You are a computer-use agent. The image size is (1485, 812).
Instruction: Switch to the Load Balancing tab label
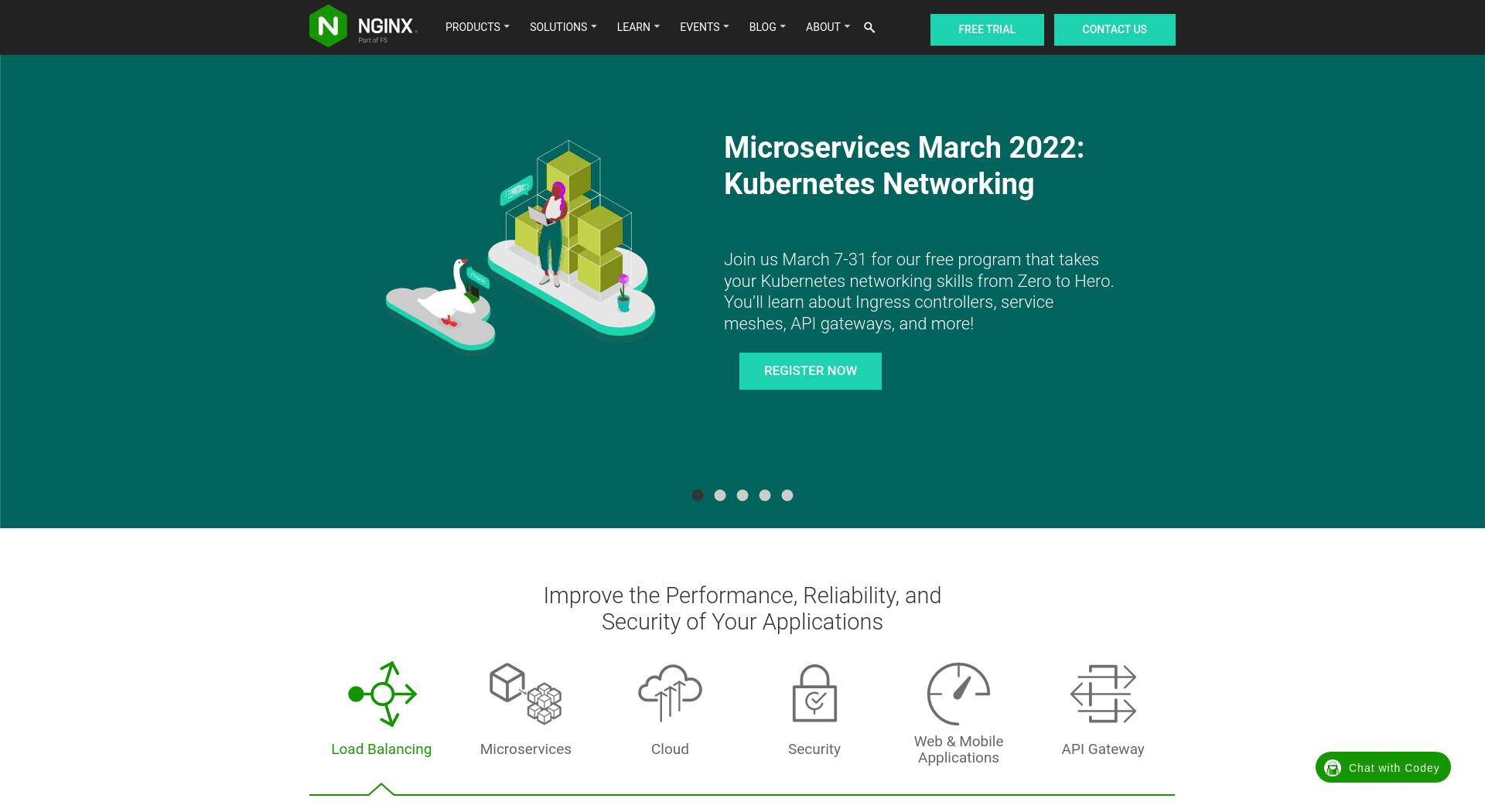(381, 749)
